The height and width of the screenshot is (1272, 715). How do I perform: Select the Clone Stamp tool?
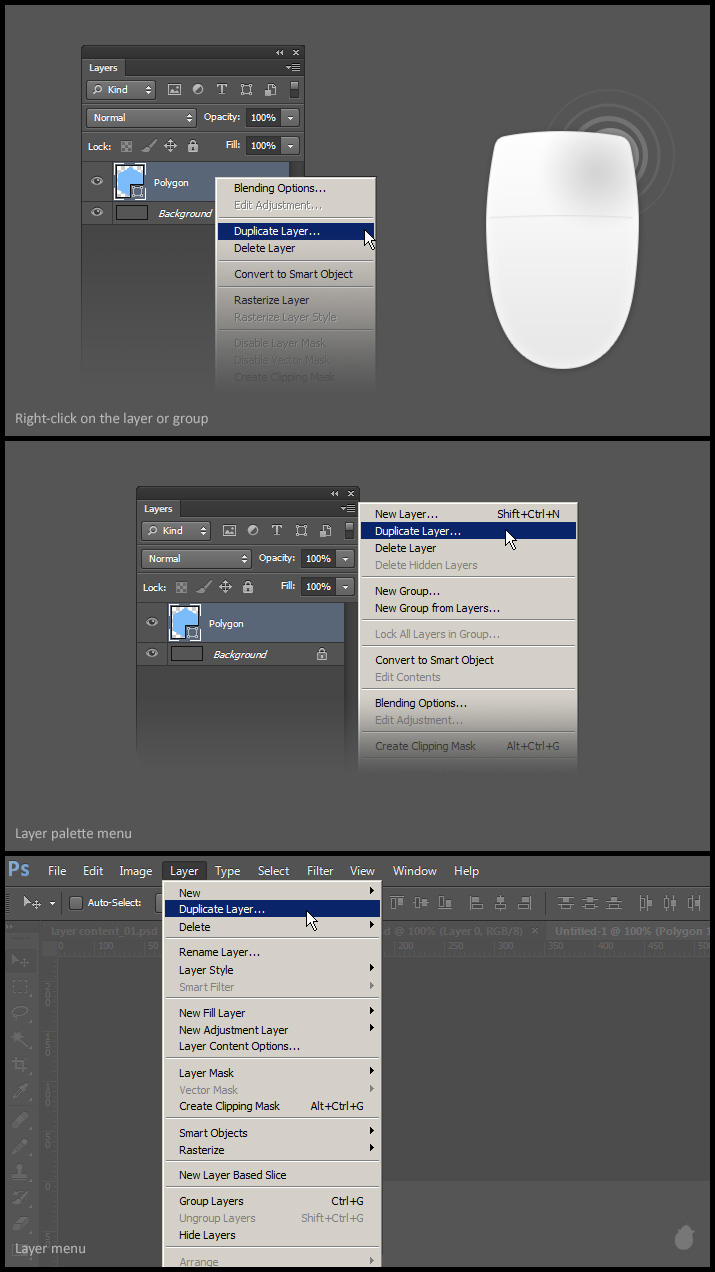pos(21,1171)
